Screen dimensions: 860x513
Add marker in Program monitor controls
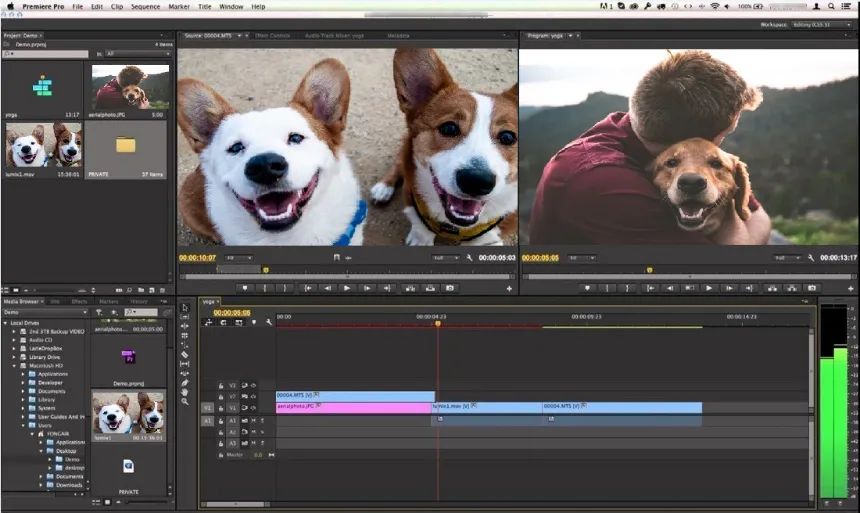587,288
